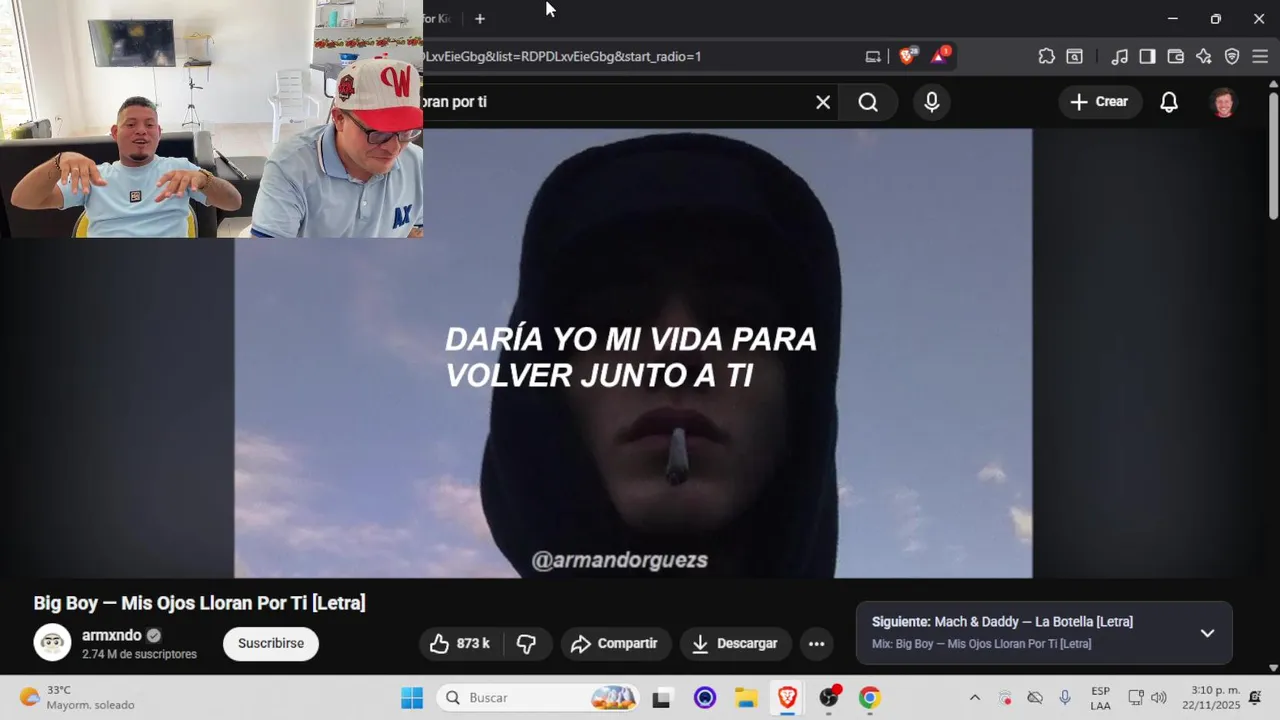Click the tray microphone icon
Image resolution: width=1280 pixels, height=720 pixels.
[1065, 698]
